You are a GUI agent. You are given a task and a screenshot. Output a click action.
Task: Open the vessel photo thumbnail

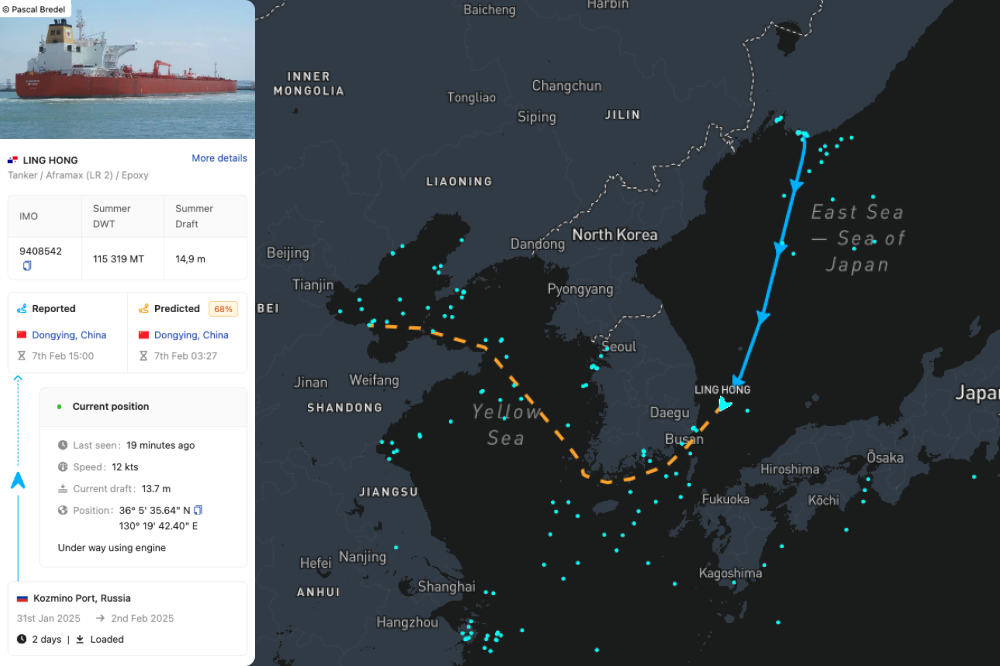pyautogui.click(x=127, y=70)
